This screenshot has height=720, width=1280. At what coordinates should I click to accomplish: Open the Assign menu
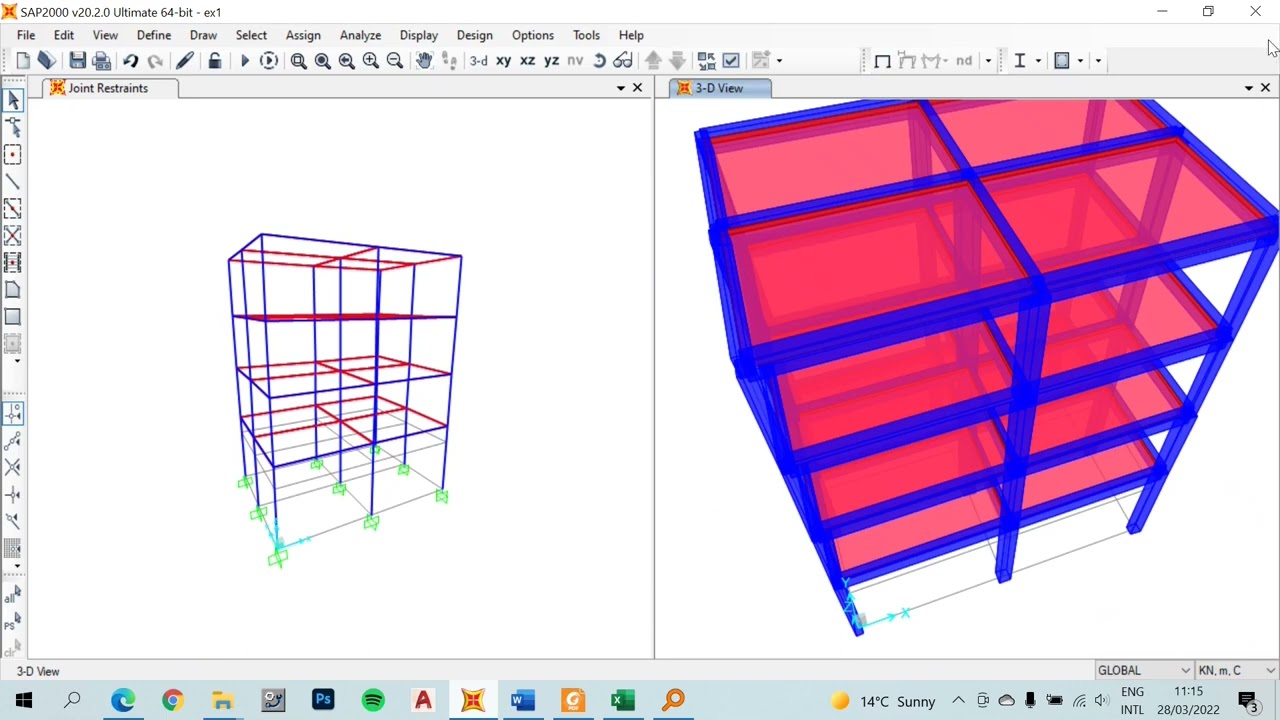click(x=303, y=35)
